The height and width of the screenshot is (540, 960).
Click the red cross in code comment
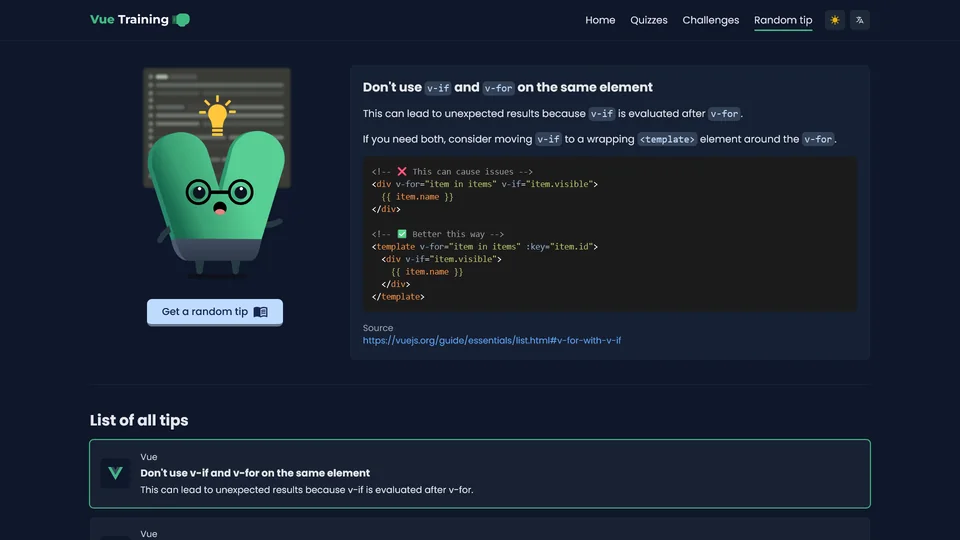[x=402, y=171]
